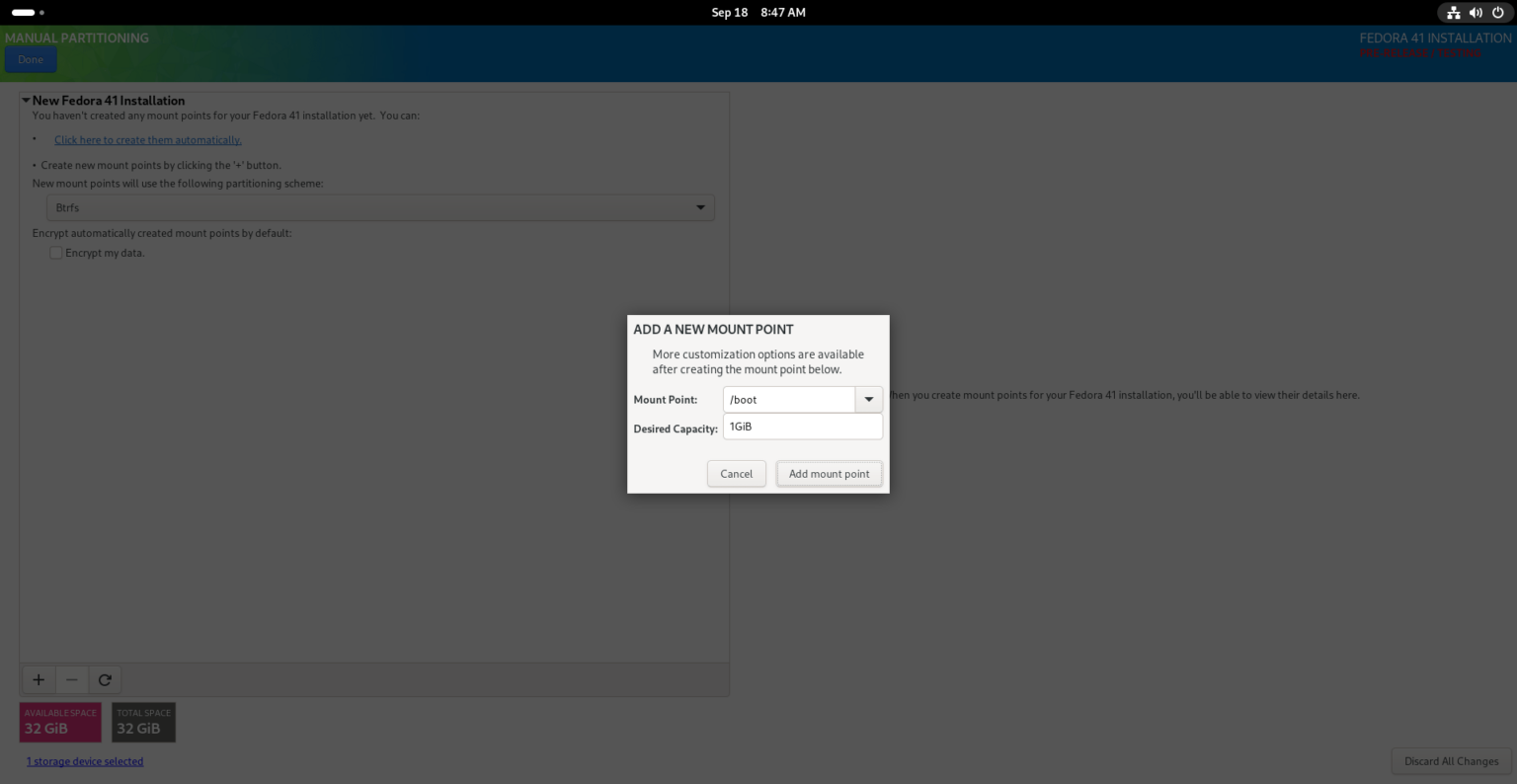Click 'Click here to create them automatically'
The width and height of the screenshot is (1517, 784).
pyautogui.click(x=147, y=139)
